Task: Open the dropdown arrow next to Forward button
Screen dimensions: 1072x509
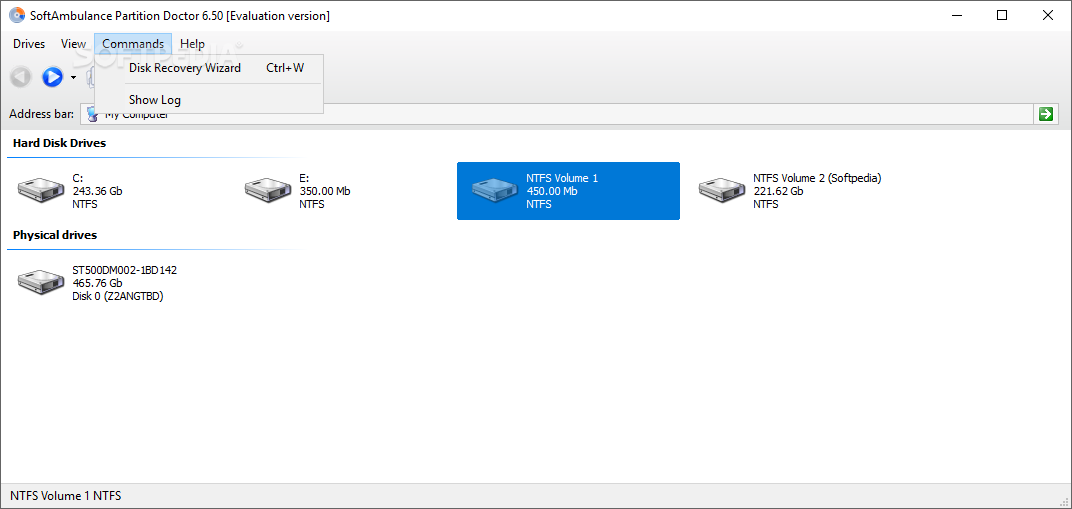Action: pyautogui.click(x=73, y=77)
